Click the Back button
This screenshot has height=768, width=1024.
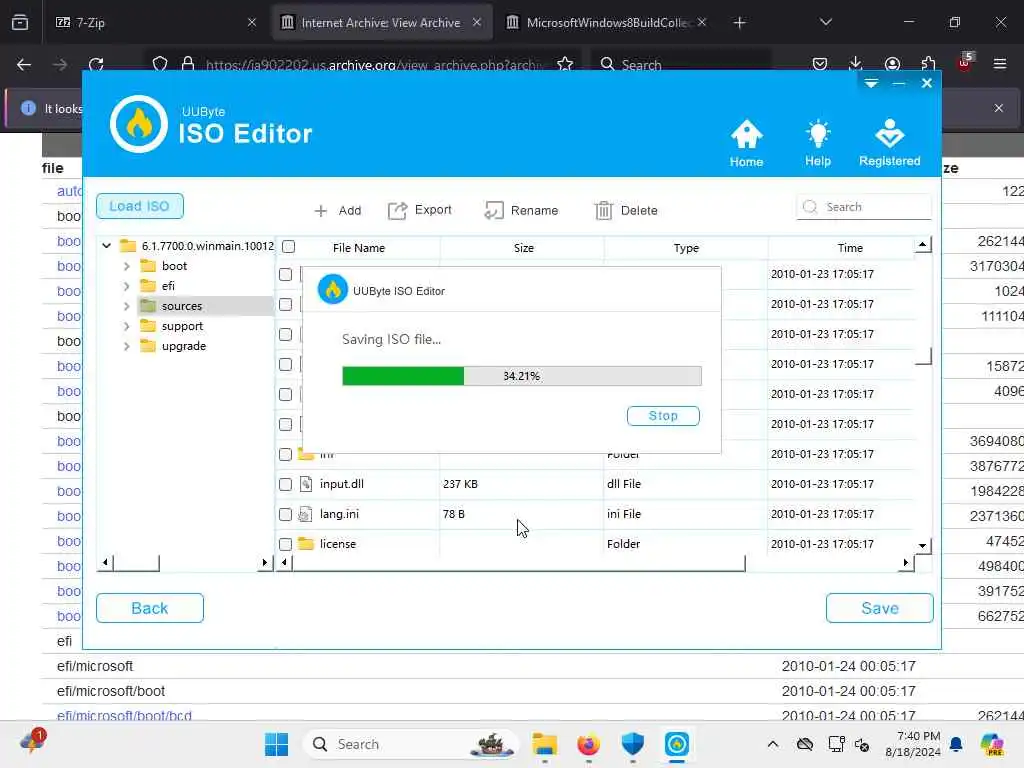(150, 608)
